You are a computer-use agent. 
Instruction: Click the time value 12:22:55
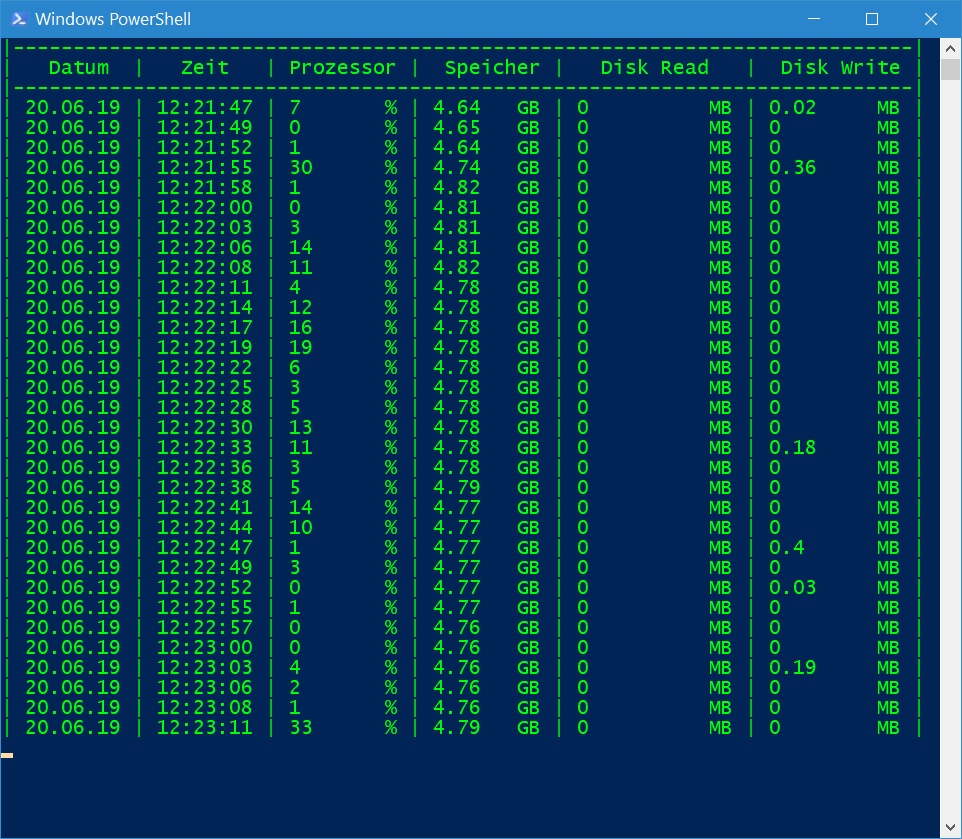(204, 607)
